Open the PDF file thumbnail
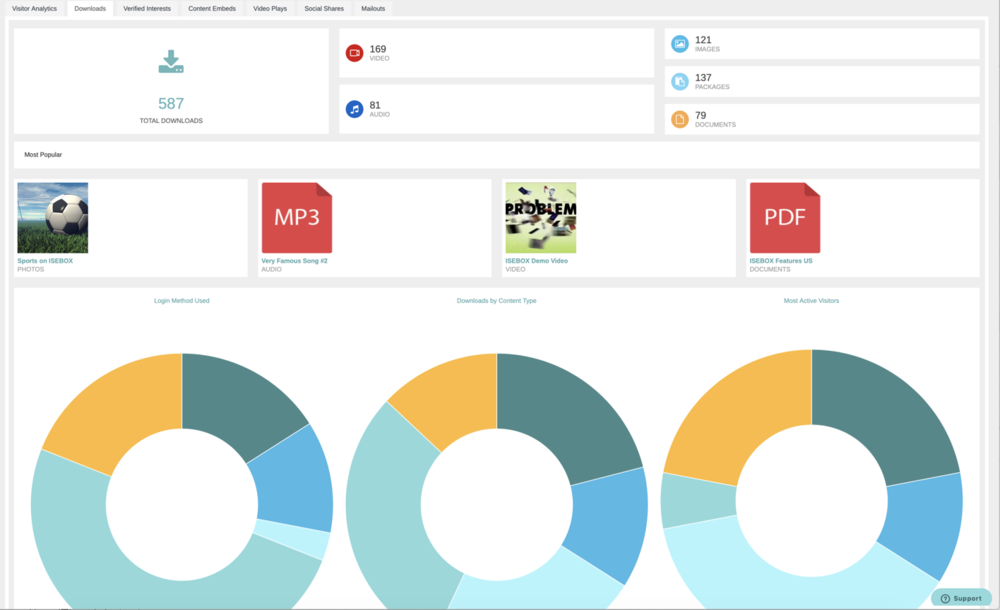 tap(785, 218)
